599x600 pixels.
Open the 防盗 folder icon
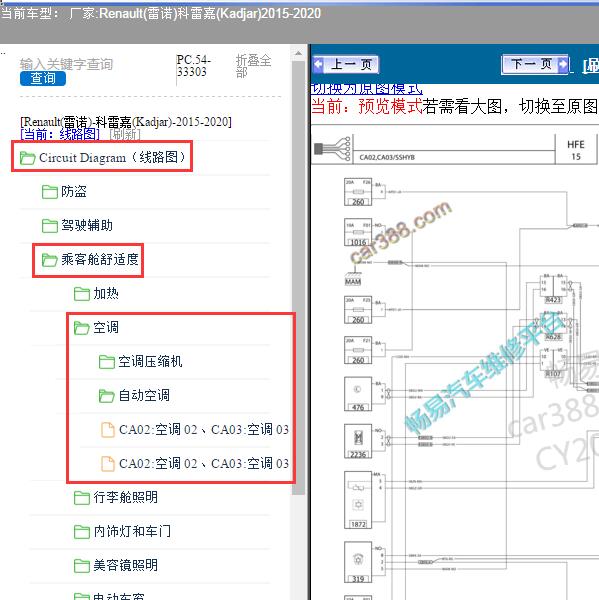pyautogui.click(x=50, y=192)
